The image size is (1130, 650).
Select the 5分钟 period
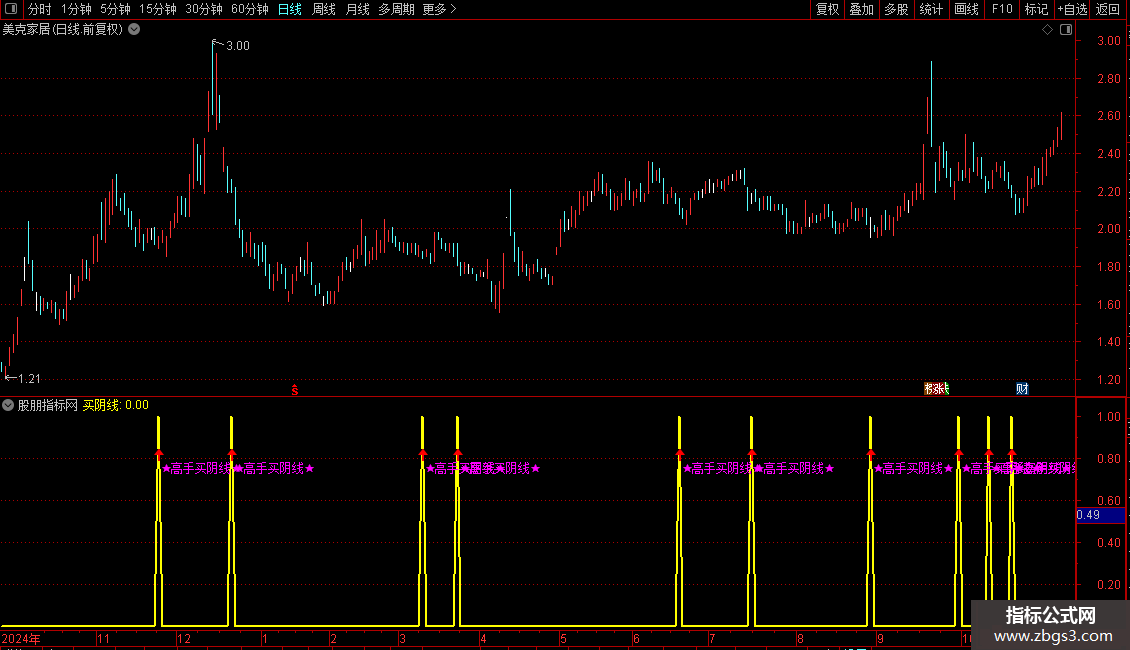pos(115,9)
